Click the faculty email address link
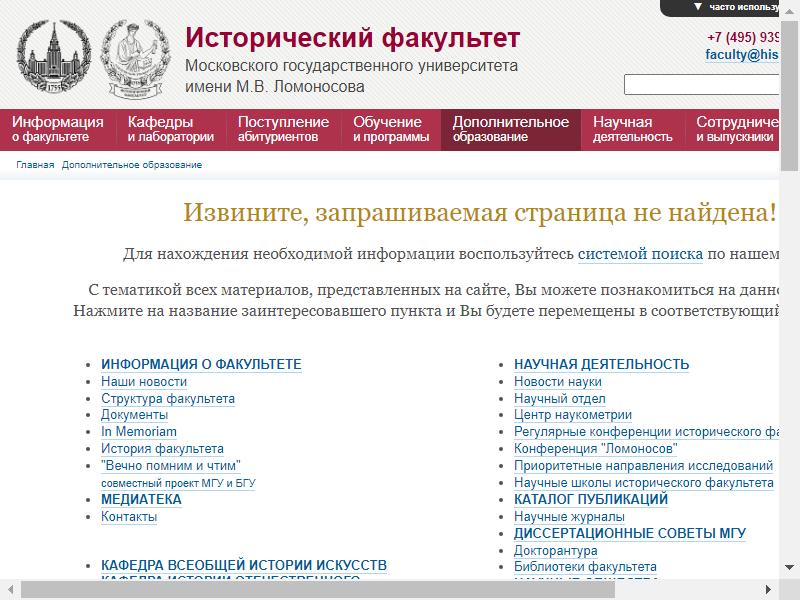This screenshot has height=600, width=800. coord(742,55)
